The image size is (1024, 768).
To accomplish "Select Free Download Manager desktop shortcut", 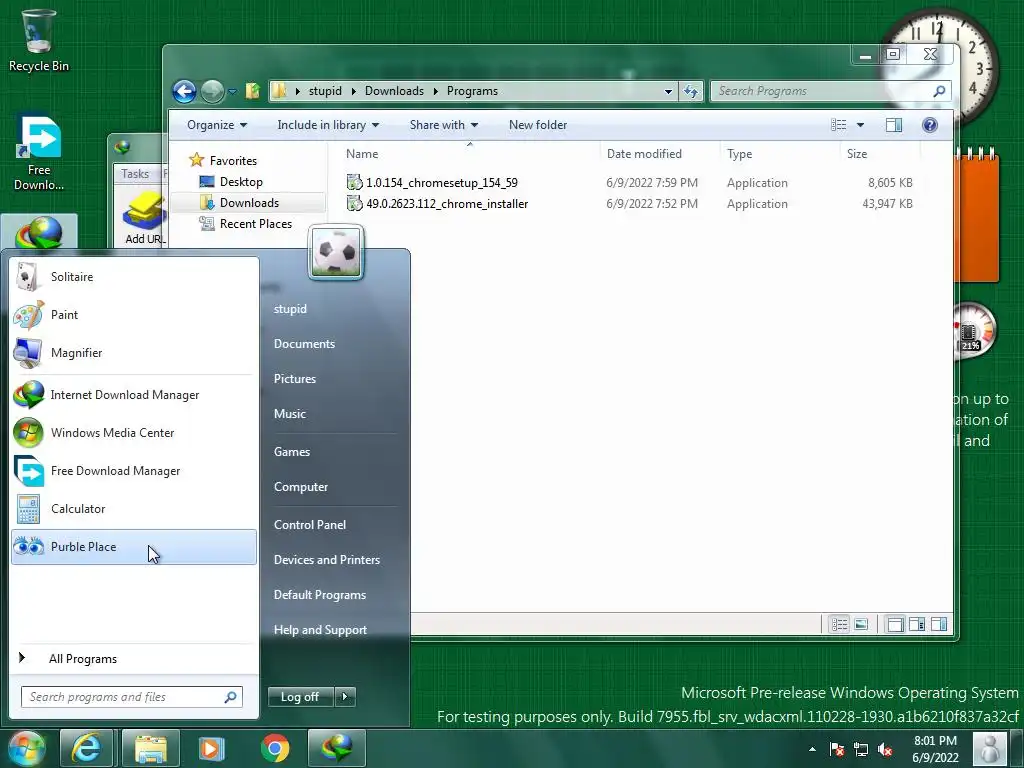I will pyautogui.click(x=39, y=153).
